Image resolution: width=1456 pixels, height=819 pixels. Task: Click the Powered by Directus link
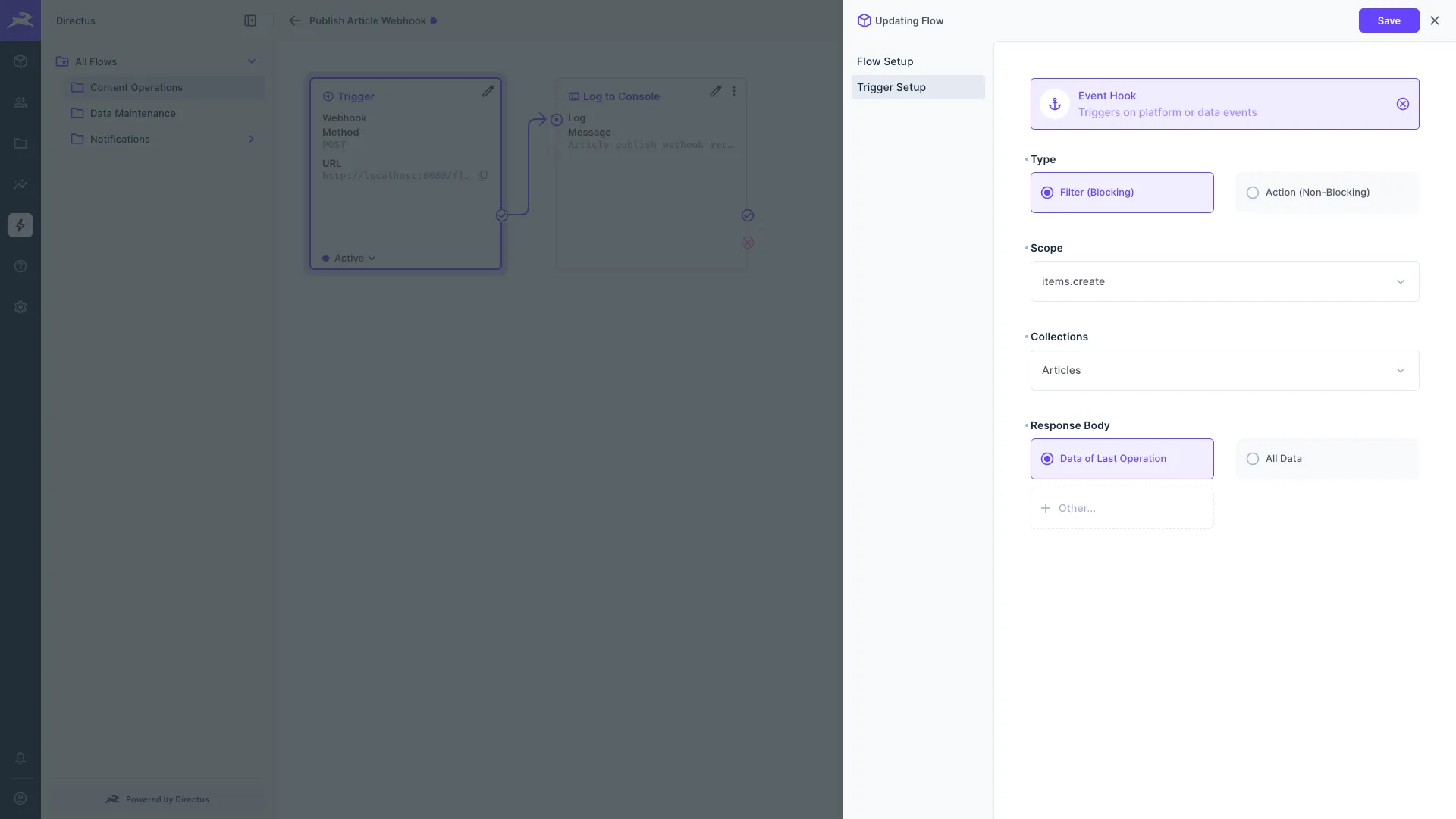157,799
